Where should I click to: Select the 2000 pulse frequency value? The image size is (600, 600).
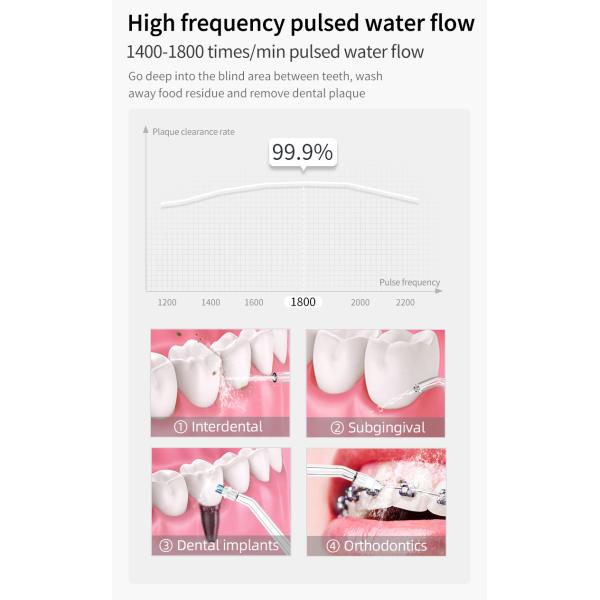pos(360,302)
